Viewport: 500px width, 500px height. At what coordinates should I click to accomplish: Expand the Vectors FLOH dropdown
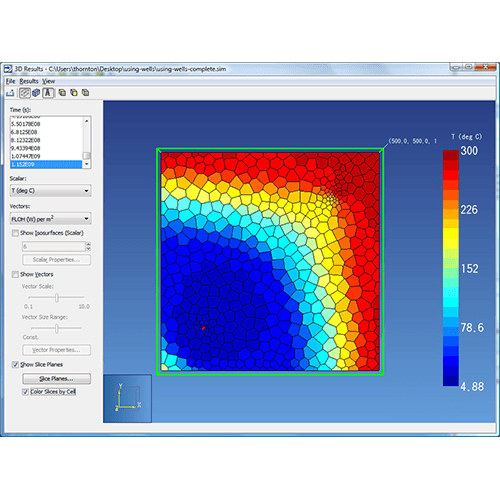click(50, 219)
